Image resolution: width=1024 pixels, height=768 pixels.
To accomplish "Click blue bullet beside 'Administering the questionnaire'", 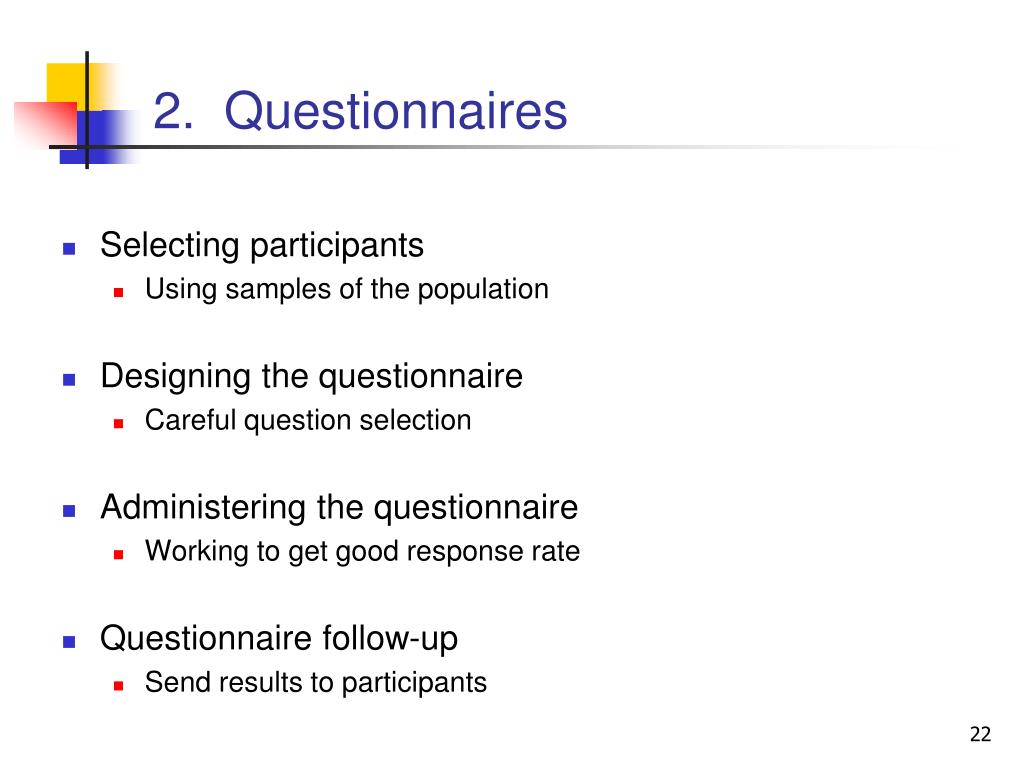I will (69, 511).
